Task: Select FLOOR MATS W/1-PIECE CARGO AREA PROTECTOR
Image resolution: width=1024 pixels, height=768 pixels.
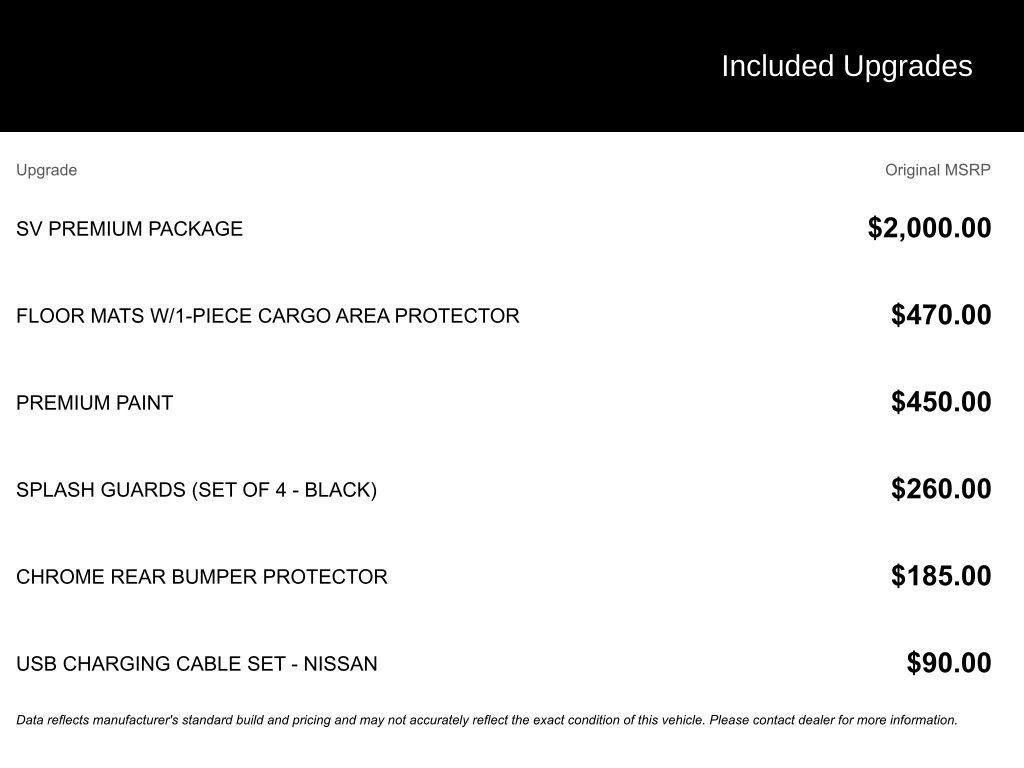Action: (x=268, y=316)
